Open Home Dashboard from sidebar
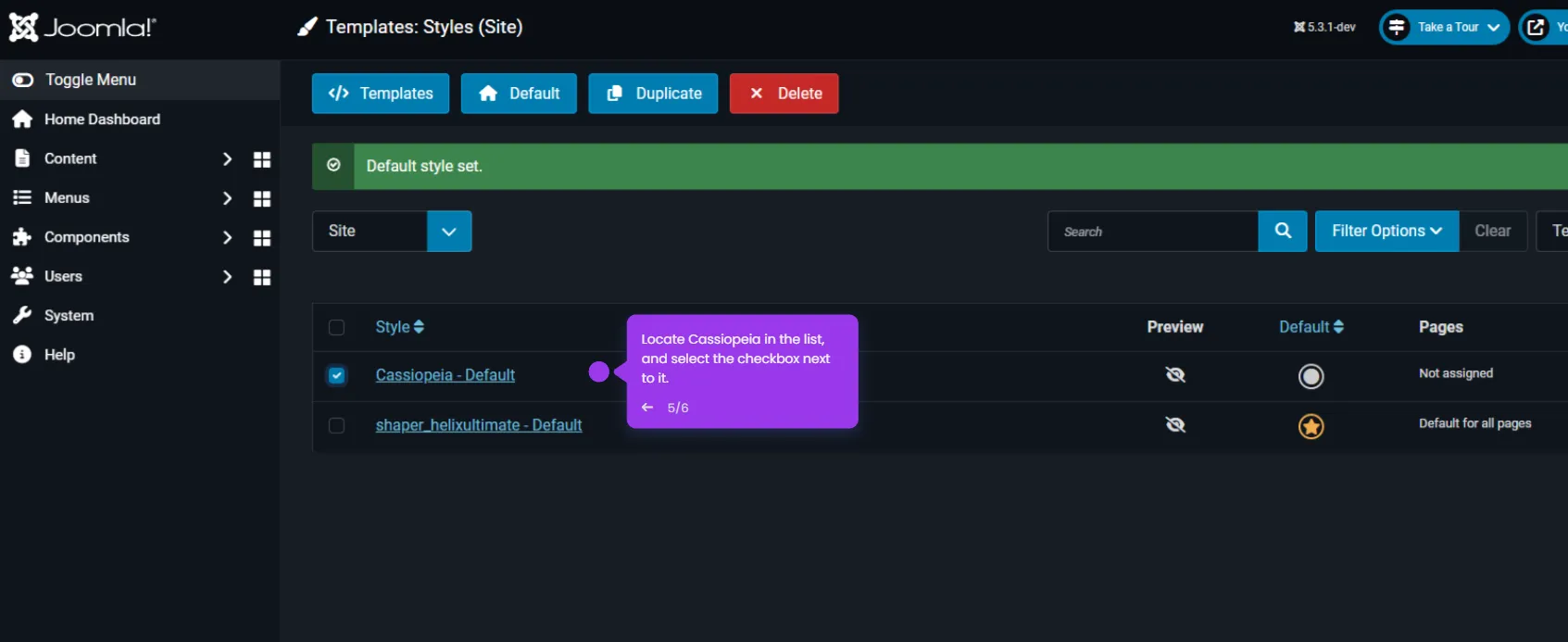 point(102,120)
